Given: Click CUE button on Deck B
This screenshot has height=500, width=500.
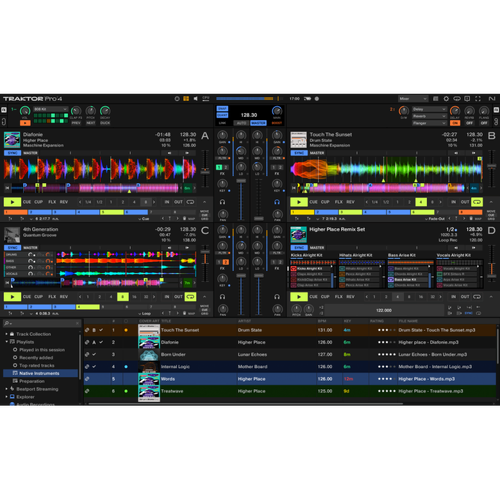Looking at the screenshot, I should (313, 202).
